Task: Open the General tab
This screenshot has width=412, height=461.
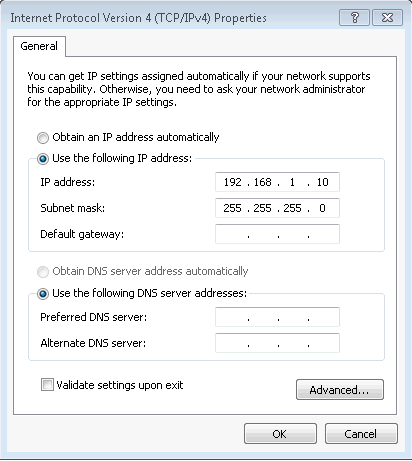Action: click(x=39, y=46)
